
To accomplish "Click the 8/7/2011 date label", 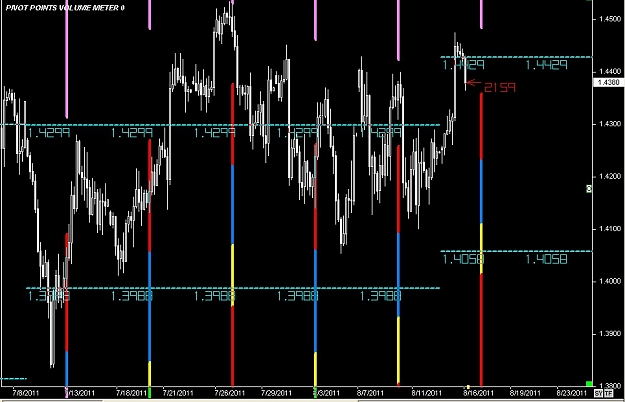I will click(370, 393).
